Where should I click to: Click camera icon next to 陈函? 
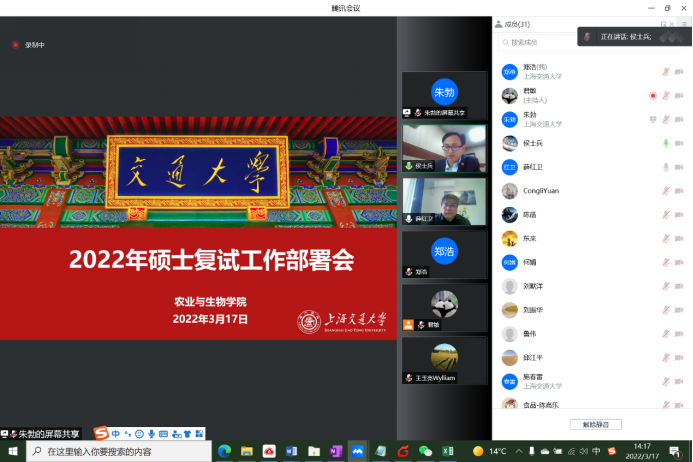[679, 215]
